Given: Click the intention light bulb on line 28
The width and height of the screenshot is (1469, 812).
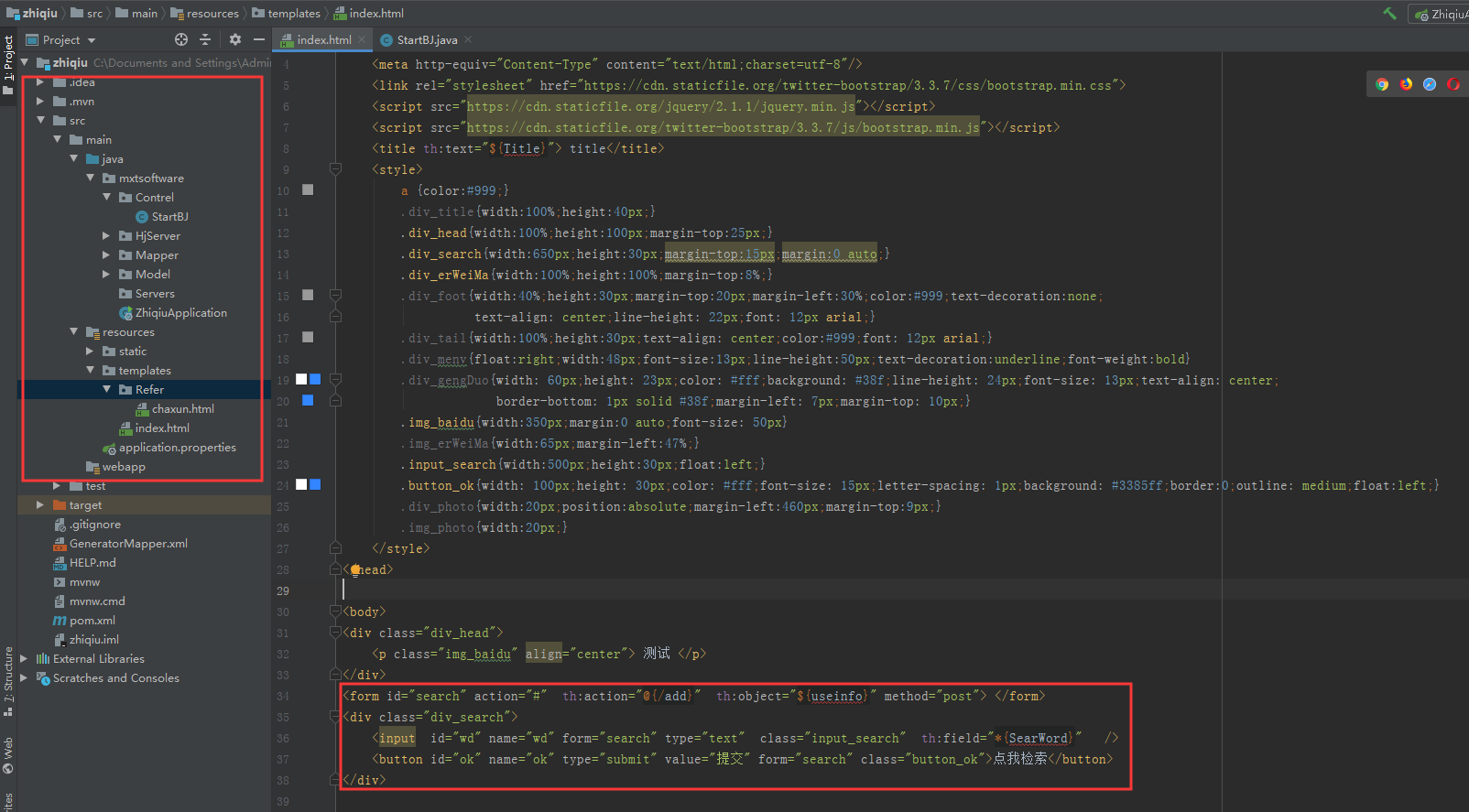Looking at the screenshot, I should (x=355, y=569).
